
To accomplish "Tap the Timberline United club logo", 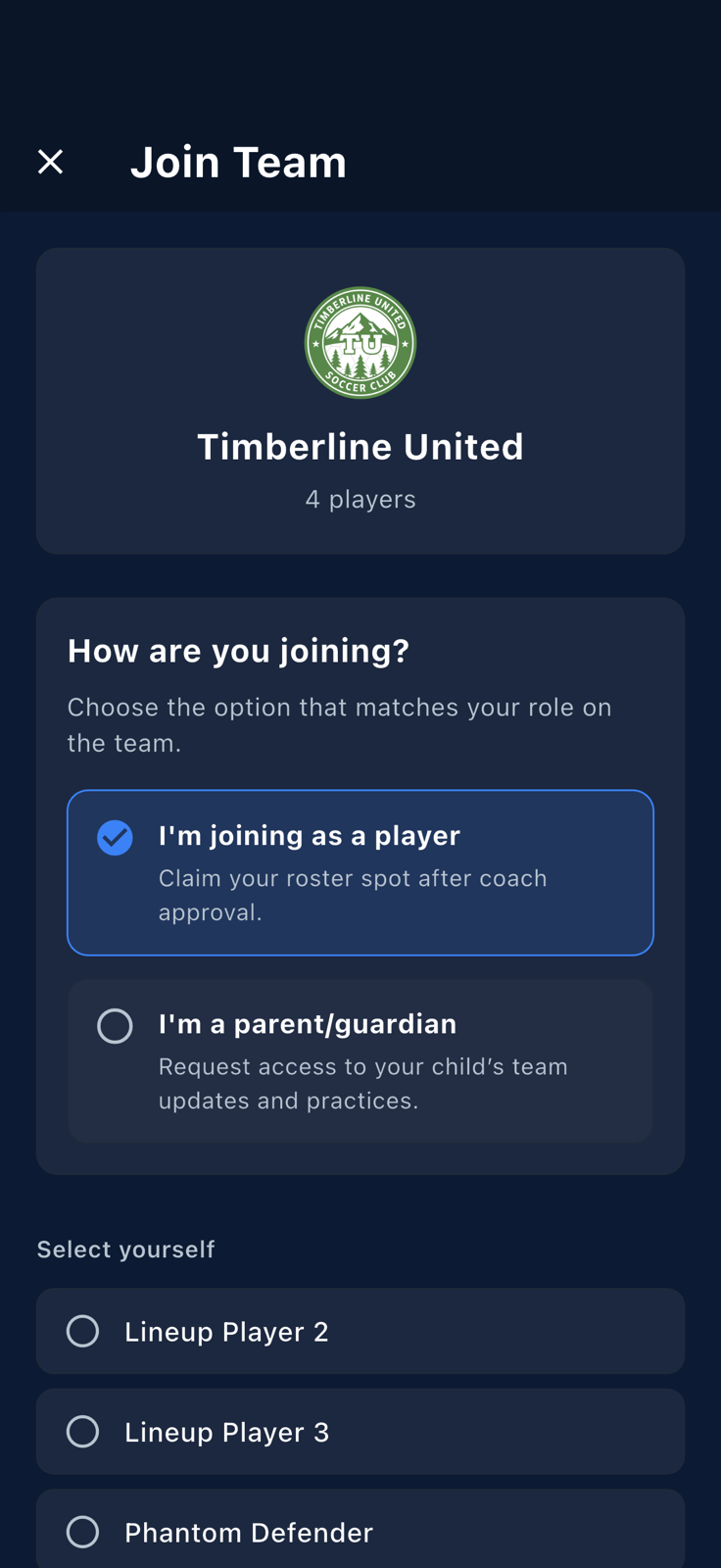I will click(360, 343).
